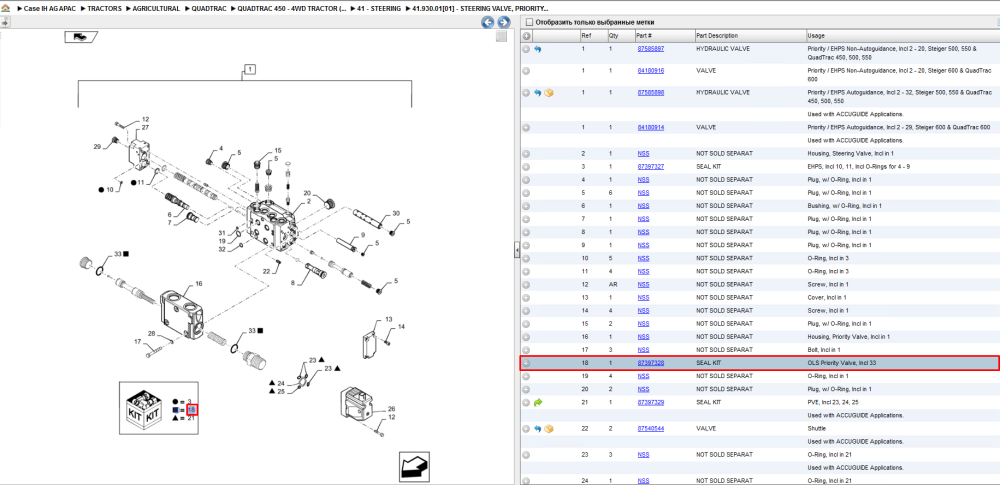Click the round add icon for part 87397327

[x=526, y=167]
